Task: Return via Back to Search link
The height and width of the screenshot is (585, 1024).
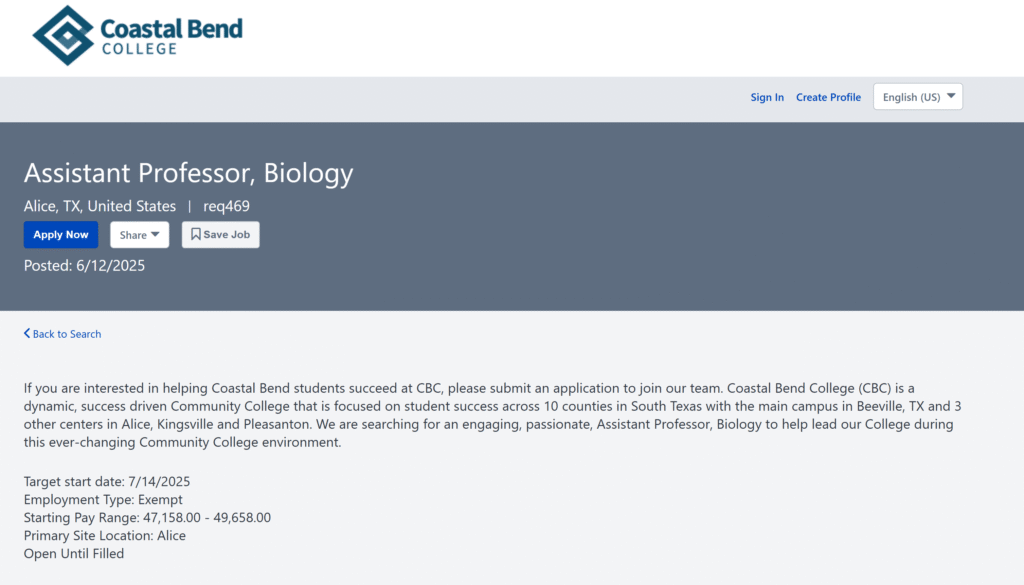Action: click(x=66, y=334)
